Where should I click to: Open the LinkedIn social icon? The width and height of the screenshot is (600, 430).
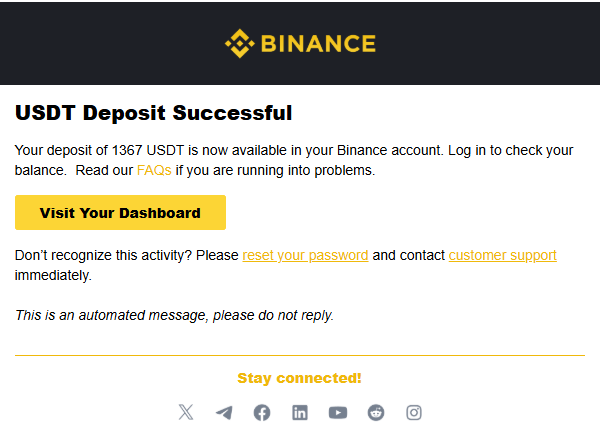point(300,412)
